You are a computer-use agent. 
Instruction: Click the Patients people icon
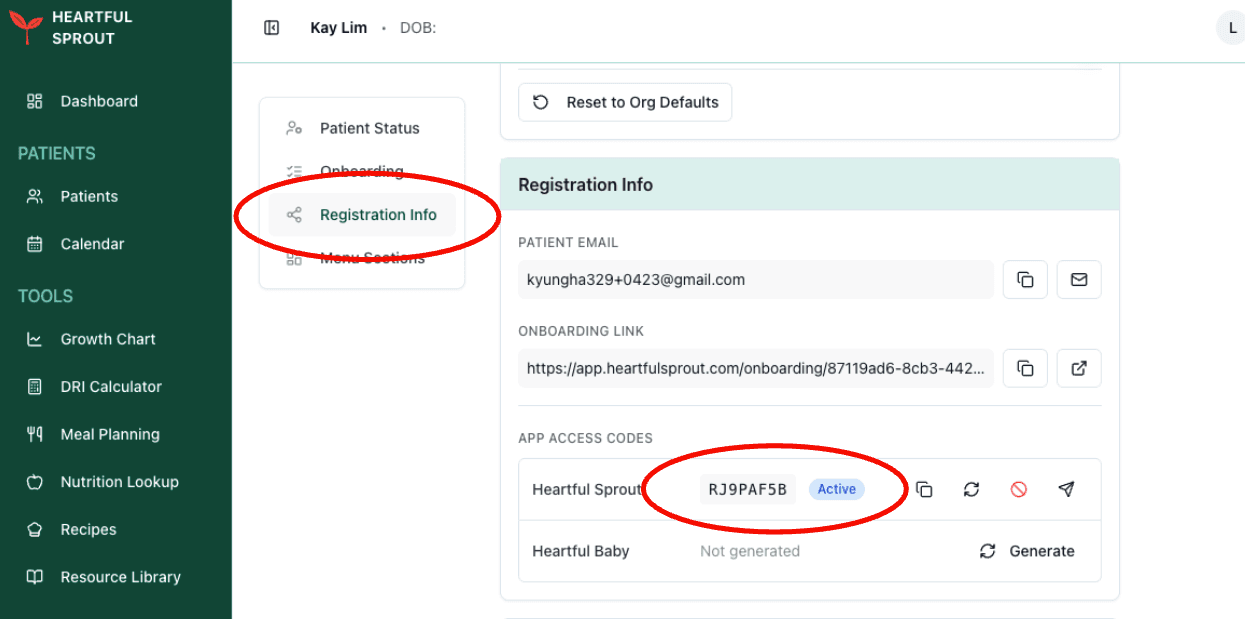click(x=35, y=196)
